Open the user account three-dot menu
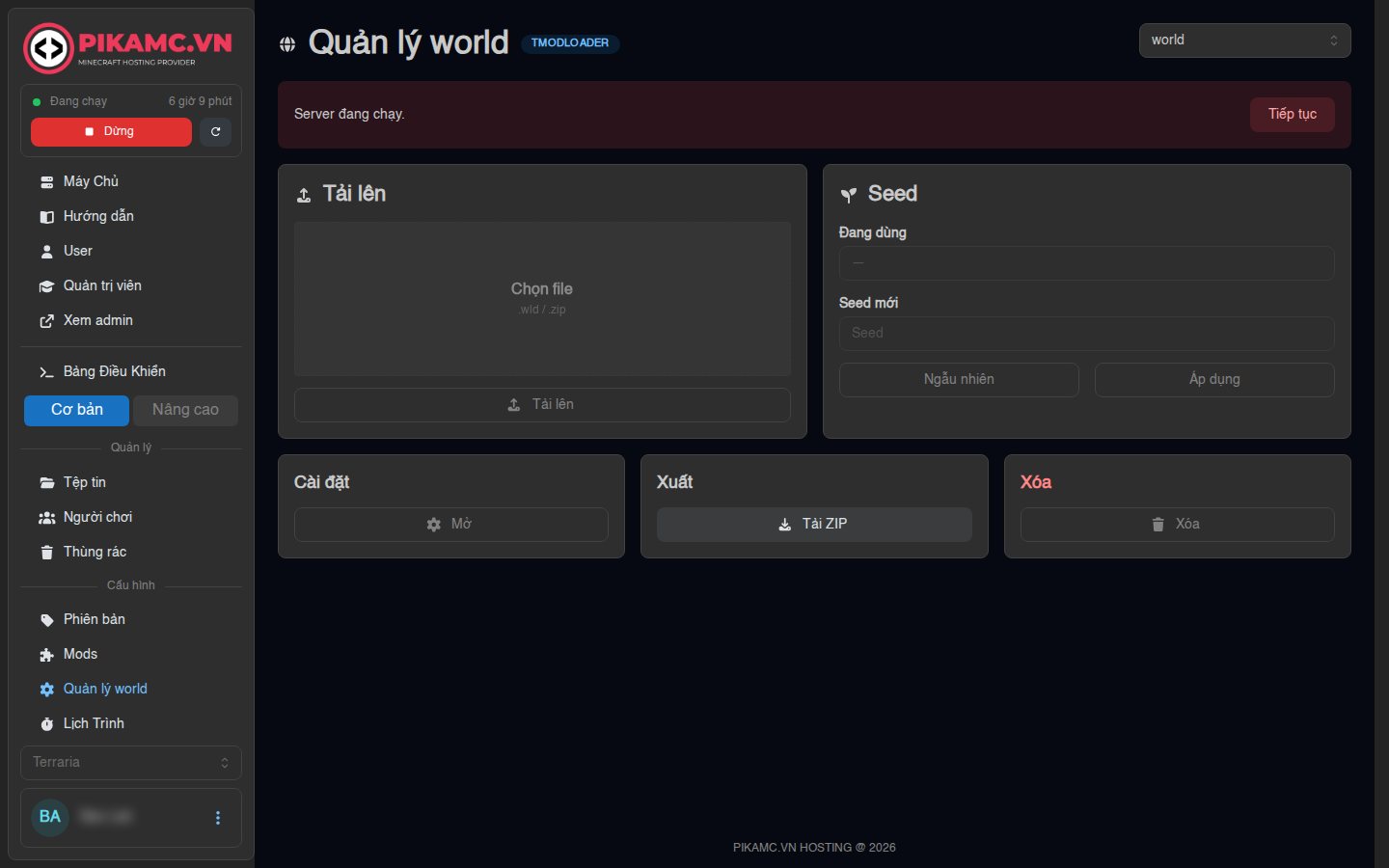The height and width of the screenshot is (868, 1389). tap(218, 818)
